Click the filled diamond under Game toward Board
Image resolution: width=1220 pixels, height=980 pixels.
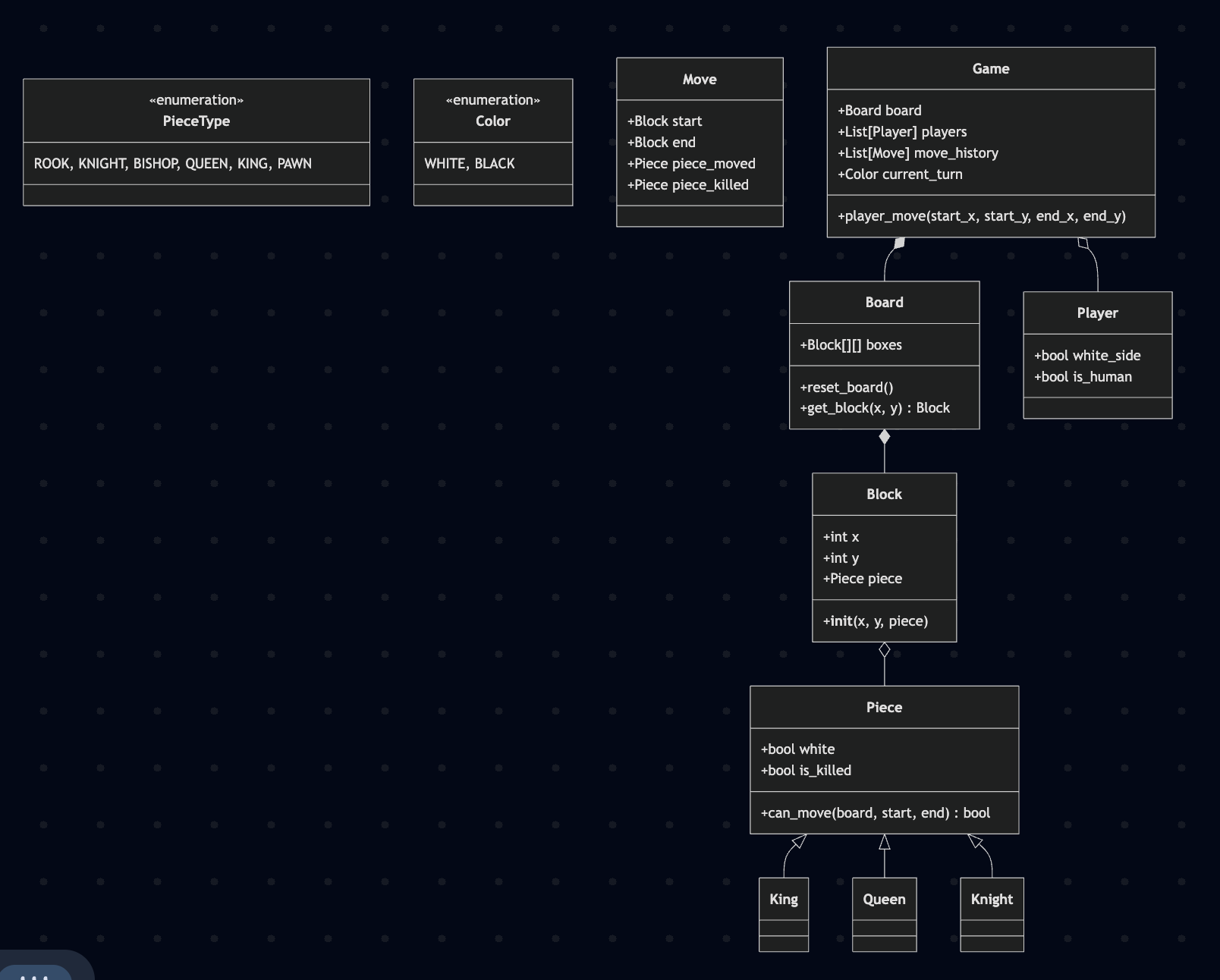point(899,243)
